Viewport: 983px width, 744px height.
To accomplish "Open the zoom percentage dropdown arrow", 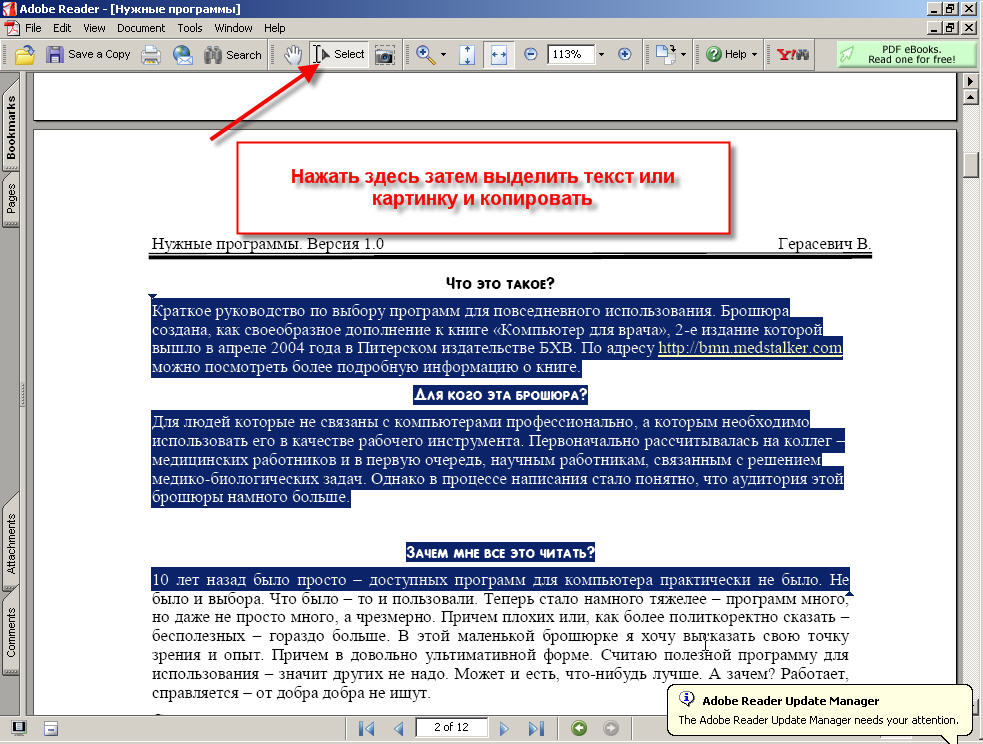I will (601, 55).
